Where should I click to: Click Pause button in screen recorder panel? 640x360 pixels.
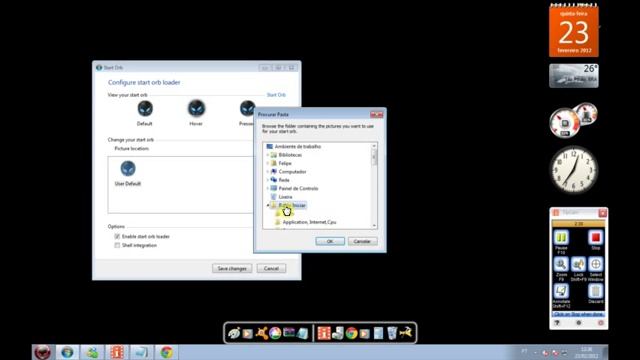[561, 238]
